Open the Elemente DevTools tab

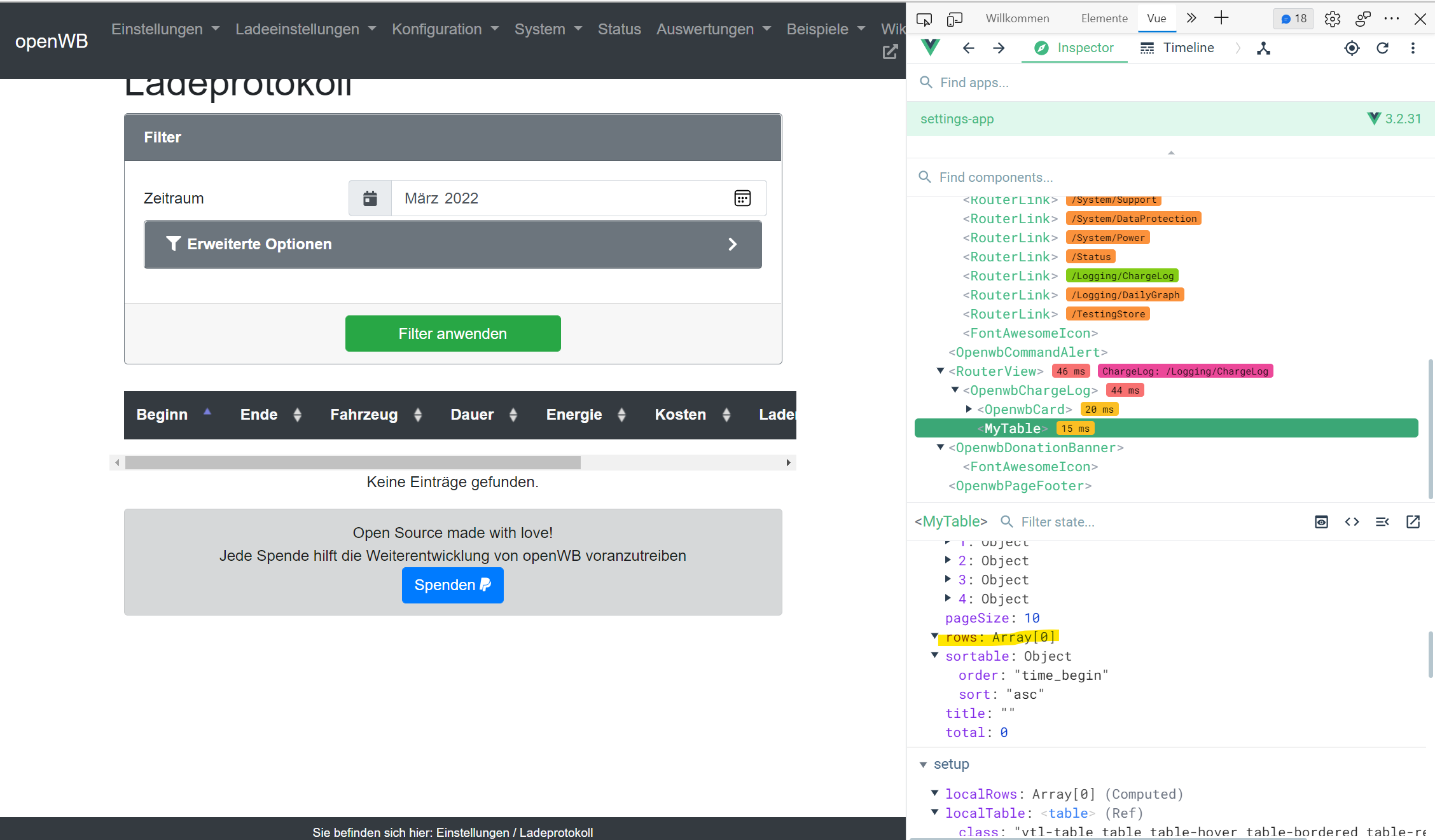point(1104,19)
